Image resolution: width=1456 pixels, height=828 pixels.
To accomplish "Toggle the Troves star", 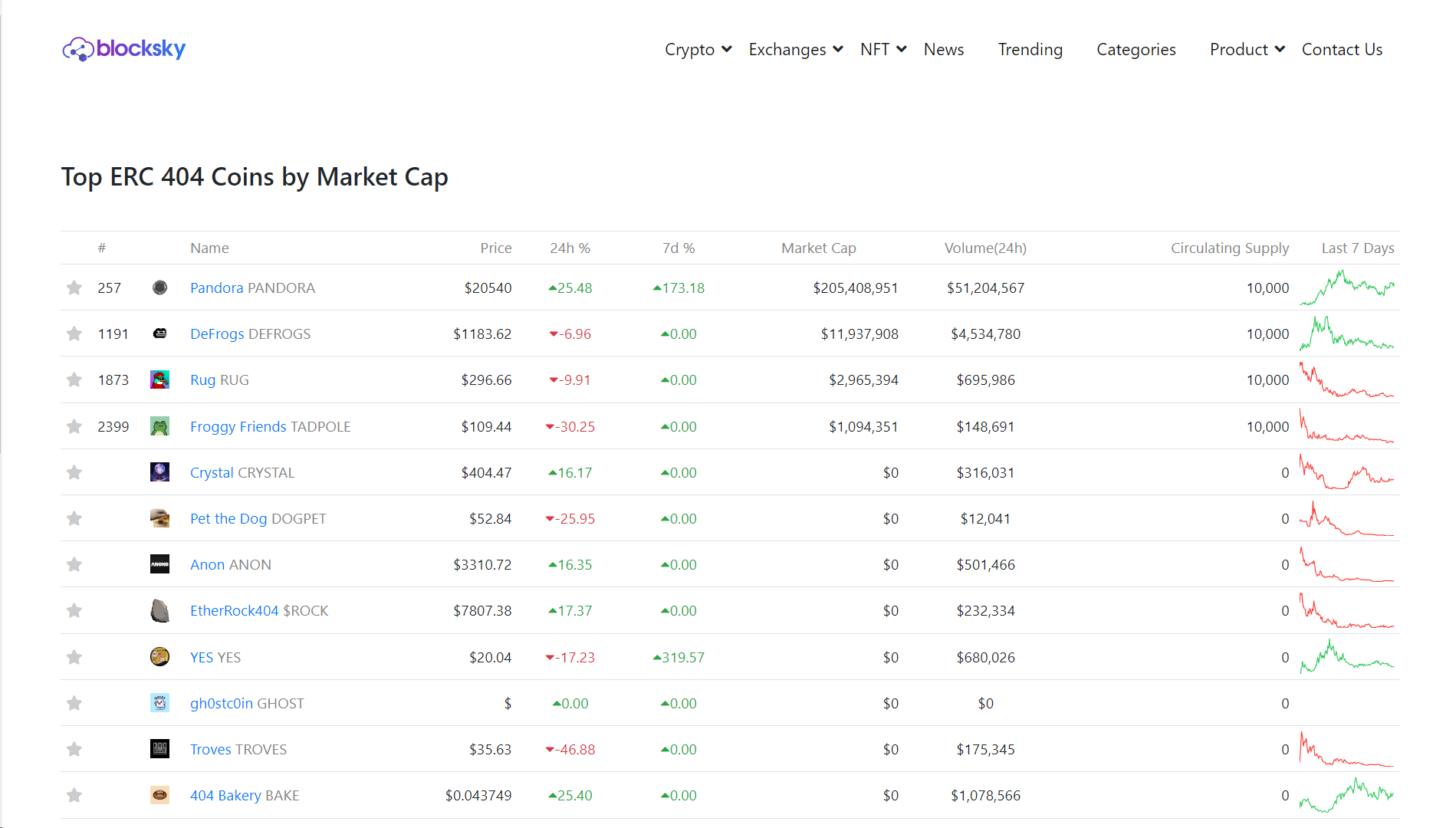I will point(74,749).
